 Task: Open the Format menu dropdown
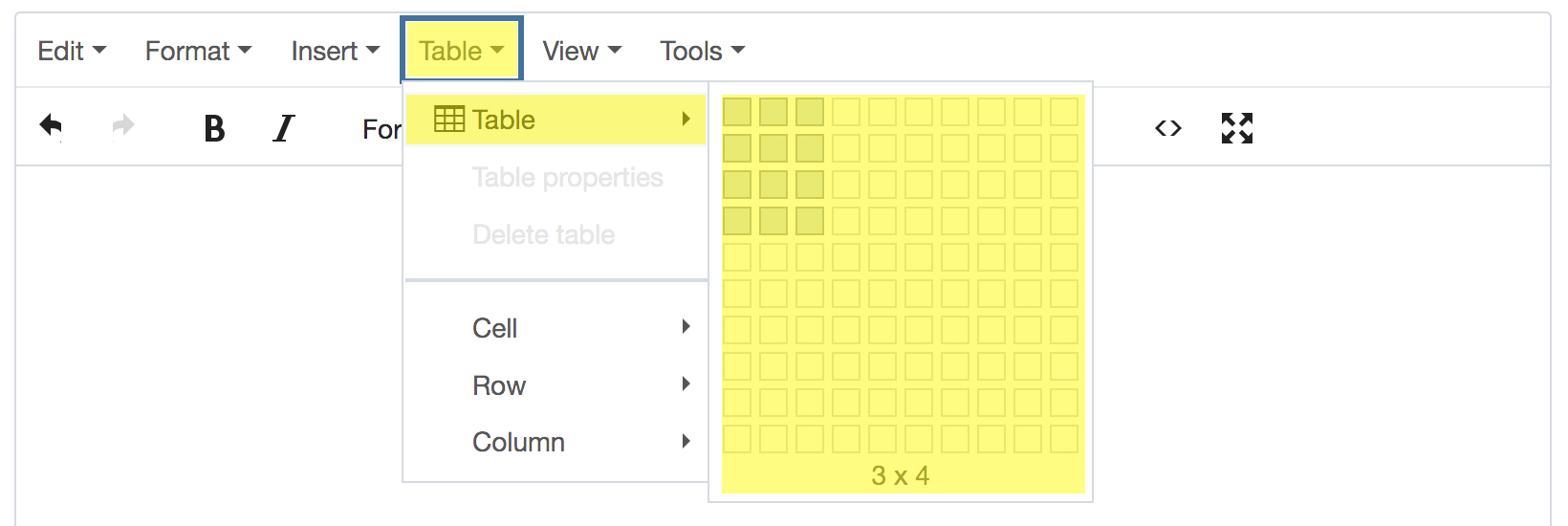pos(198,51)
